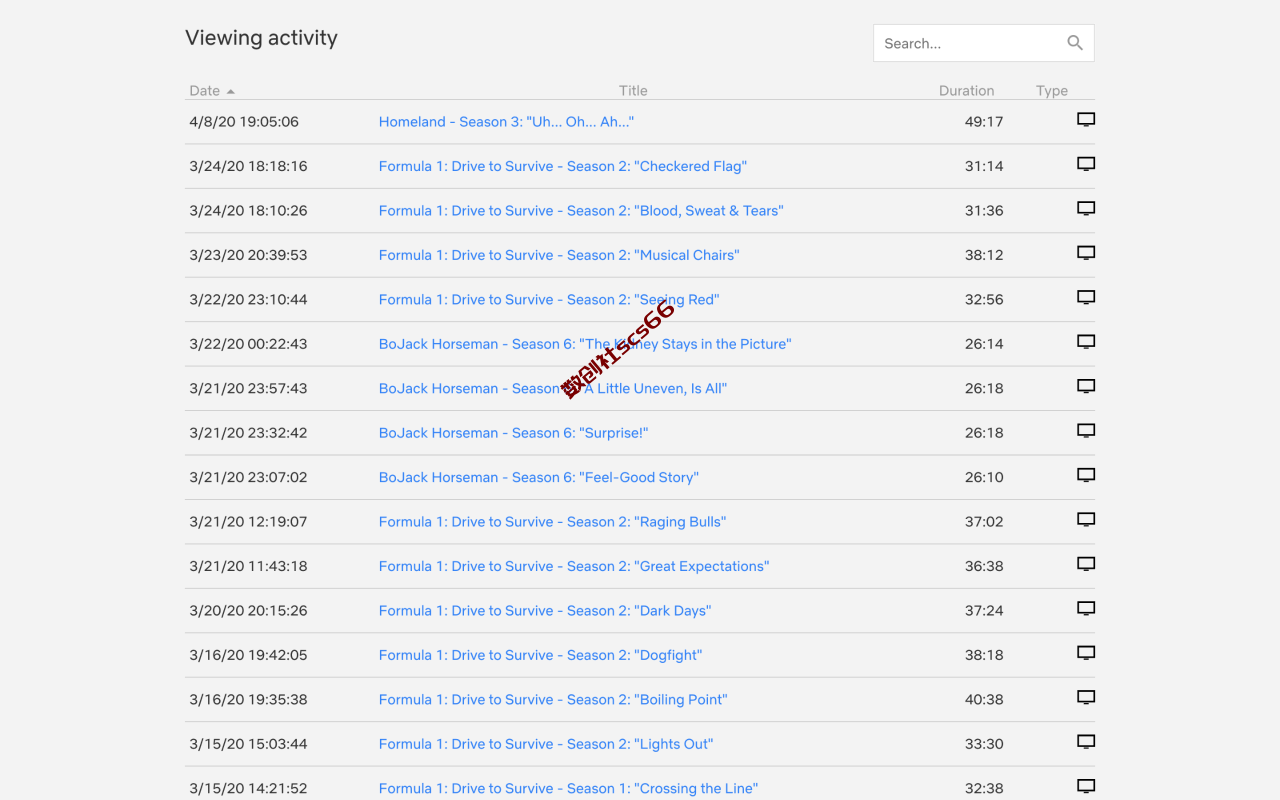Viewport: 1280px width, 800px height.
Task: Click duration value 38:12
Action: pyautogui.click(x=984, y=255)
